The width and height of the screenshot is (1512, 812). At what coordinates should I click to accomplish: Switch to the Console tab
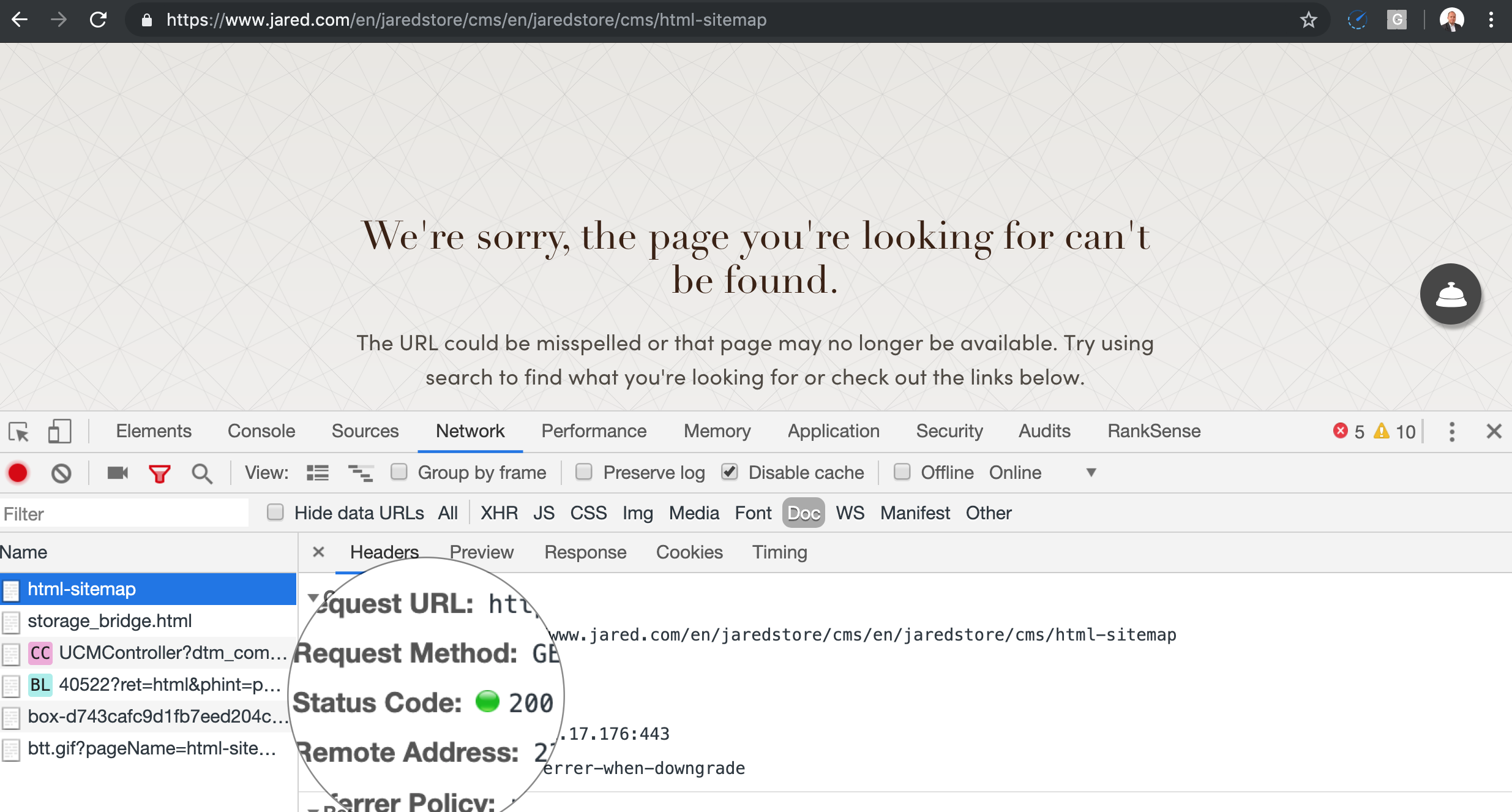(x=261, y=431)
